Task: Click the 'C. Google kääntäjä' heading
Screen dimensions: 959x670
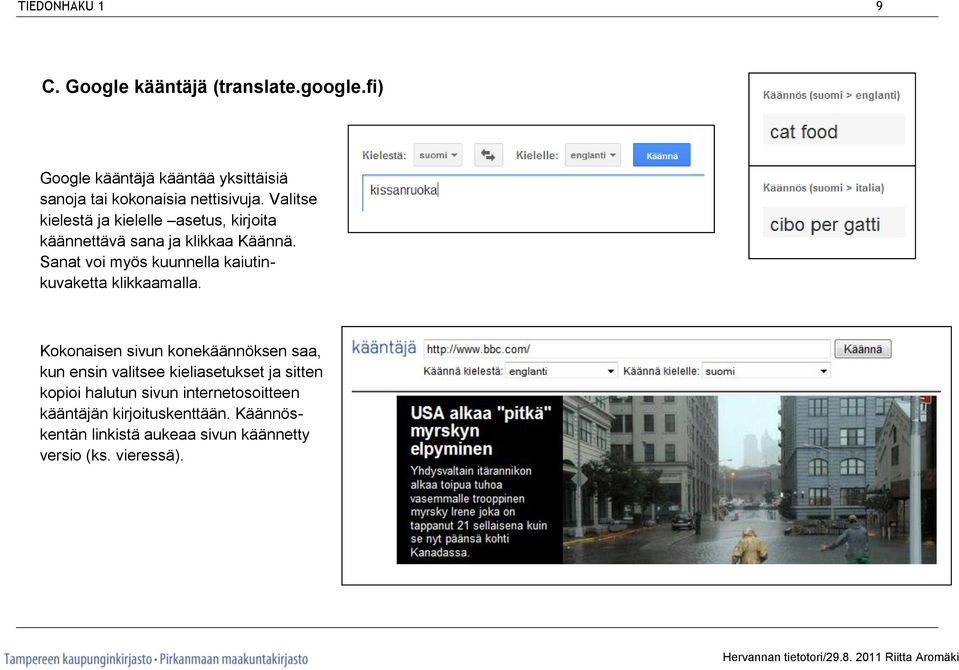Action: click(x=212, y=87)
